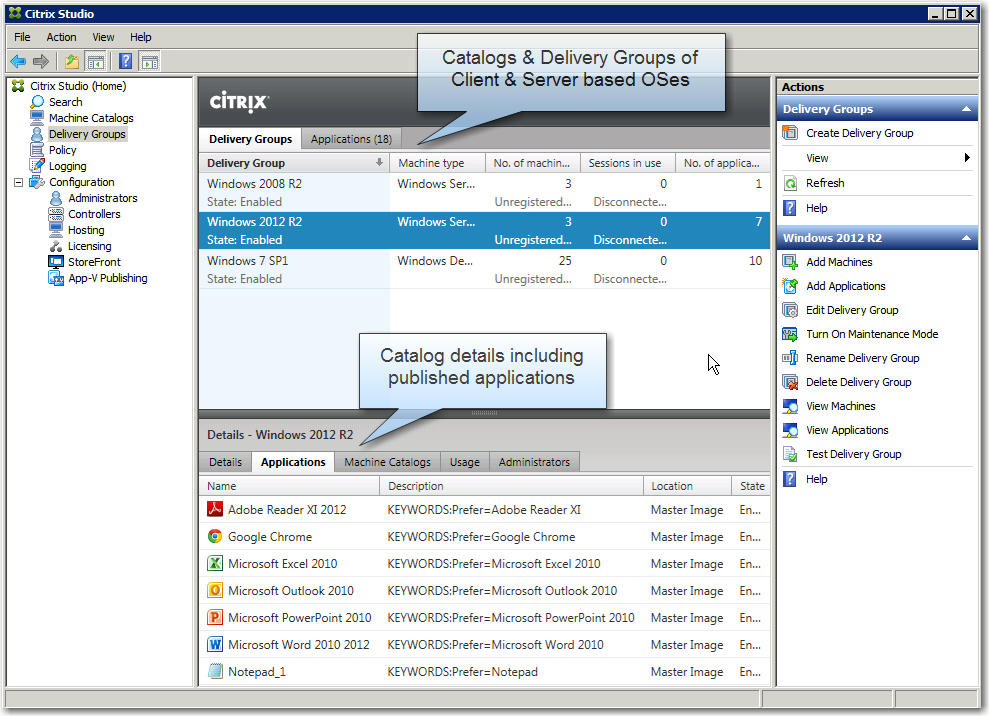This screenshot has height=716, width=989.
Task: Click the Create Delivery Group icon
Action: (x=790, y=133)
